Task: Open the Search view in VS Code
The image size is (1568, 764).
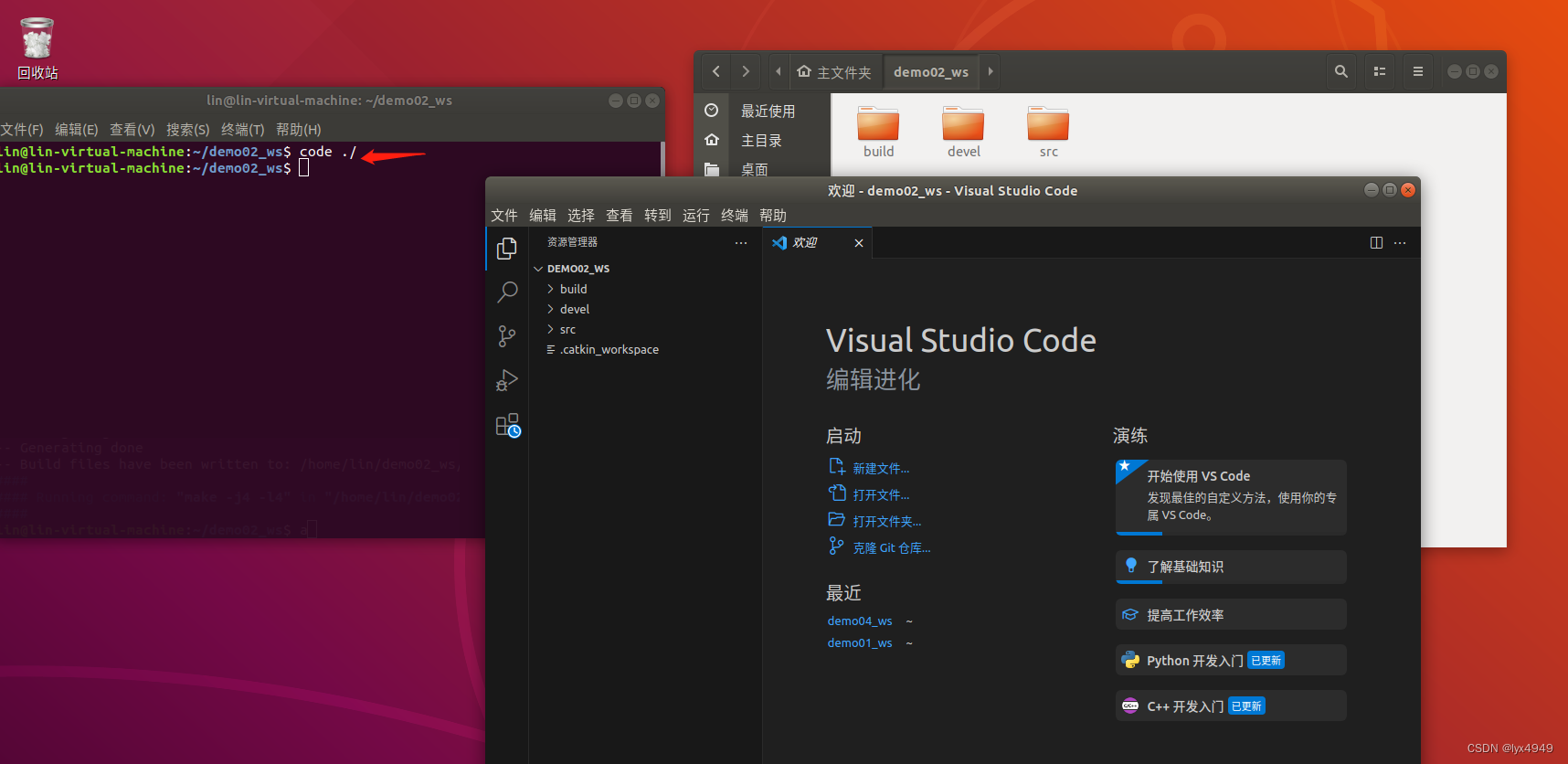Action: 507,292
